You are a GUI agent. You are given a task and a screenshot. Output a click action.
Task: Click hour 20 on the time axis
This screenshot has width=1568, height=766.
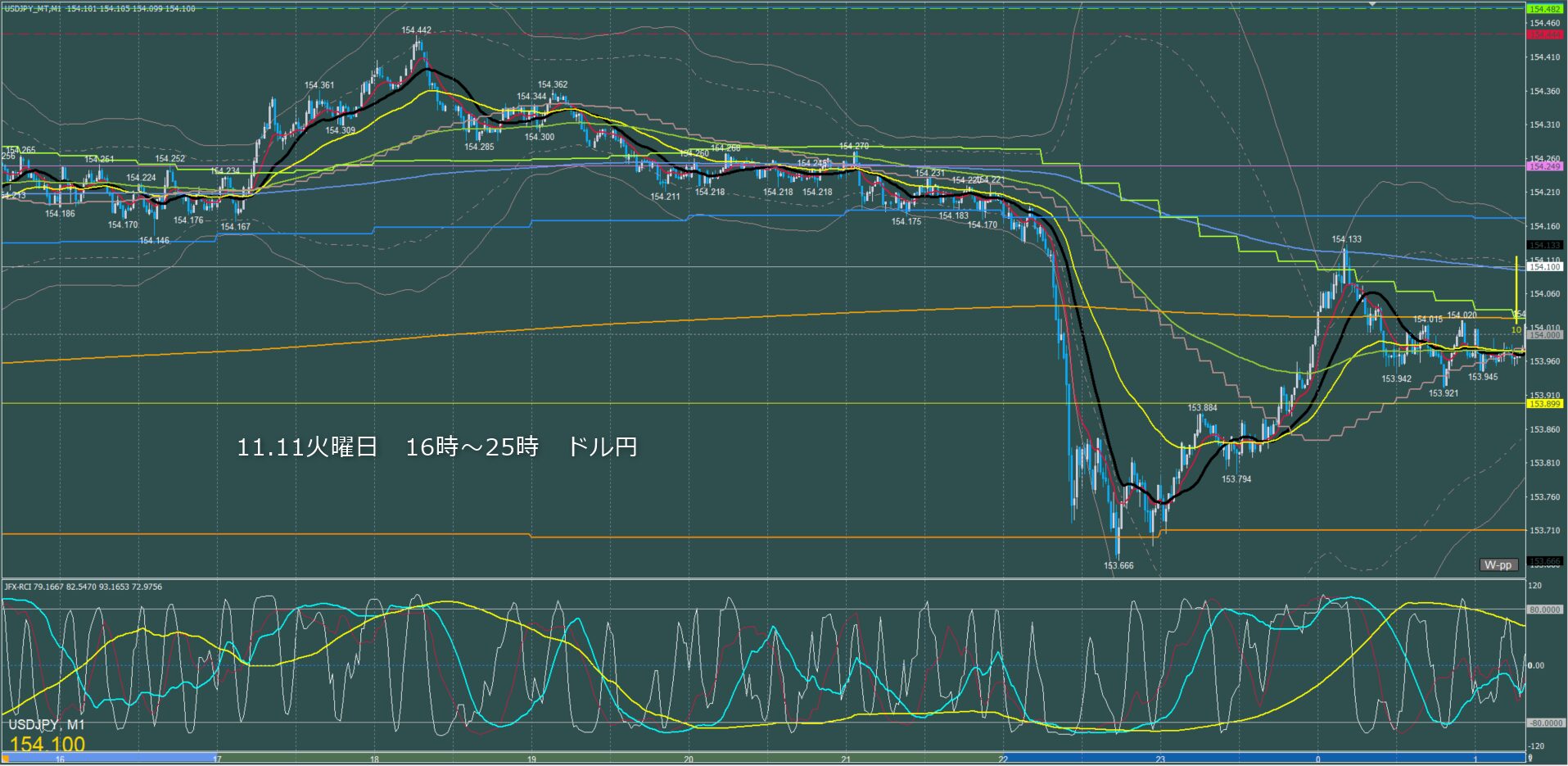689,759
